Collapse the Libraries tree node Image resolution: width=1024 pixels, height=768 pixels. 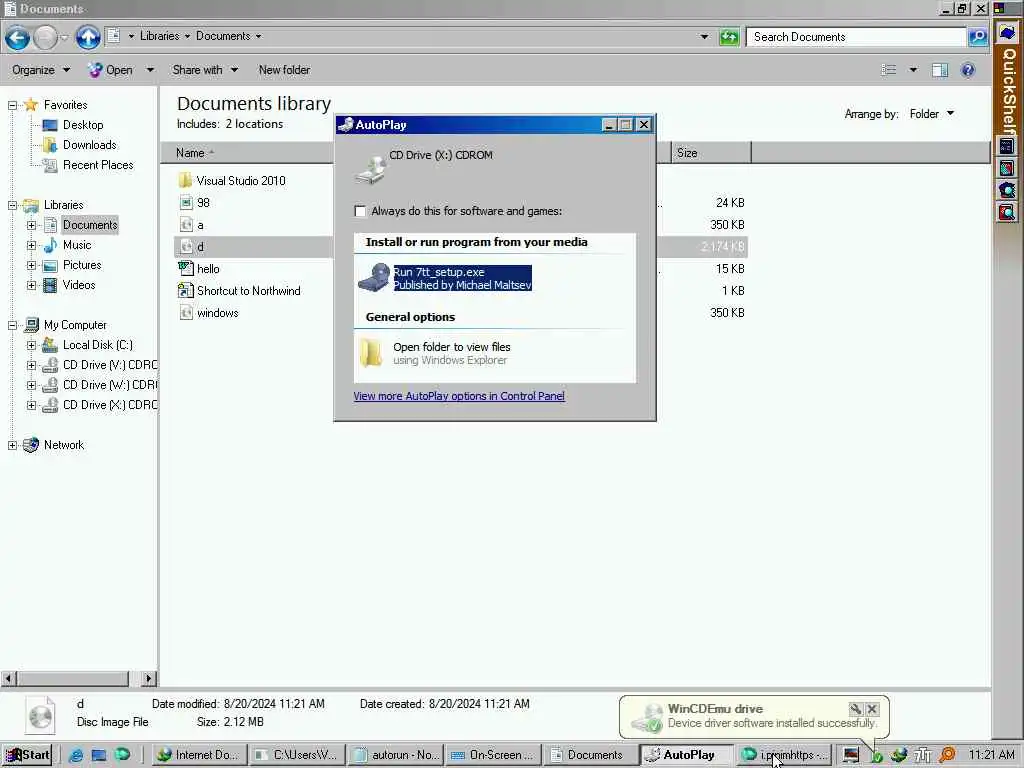(x=12, y=205)
